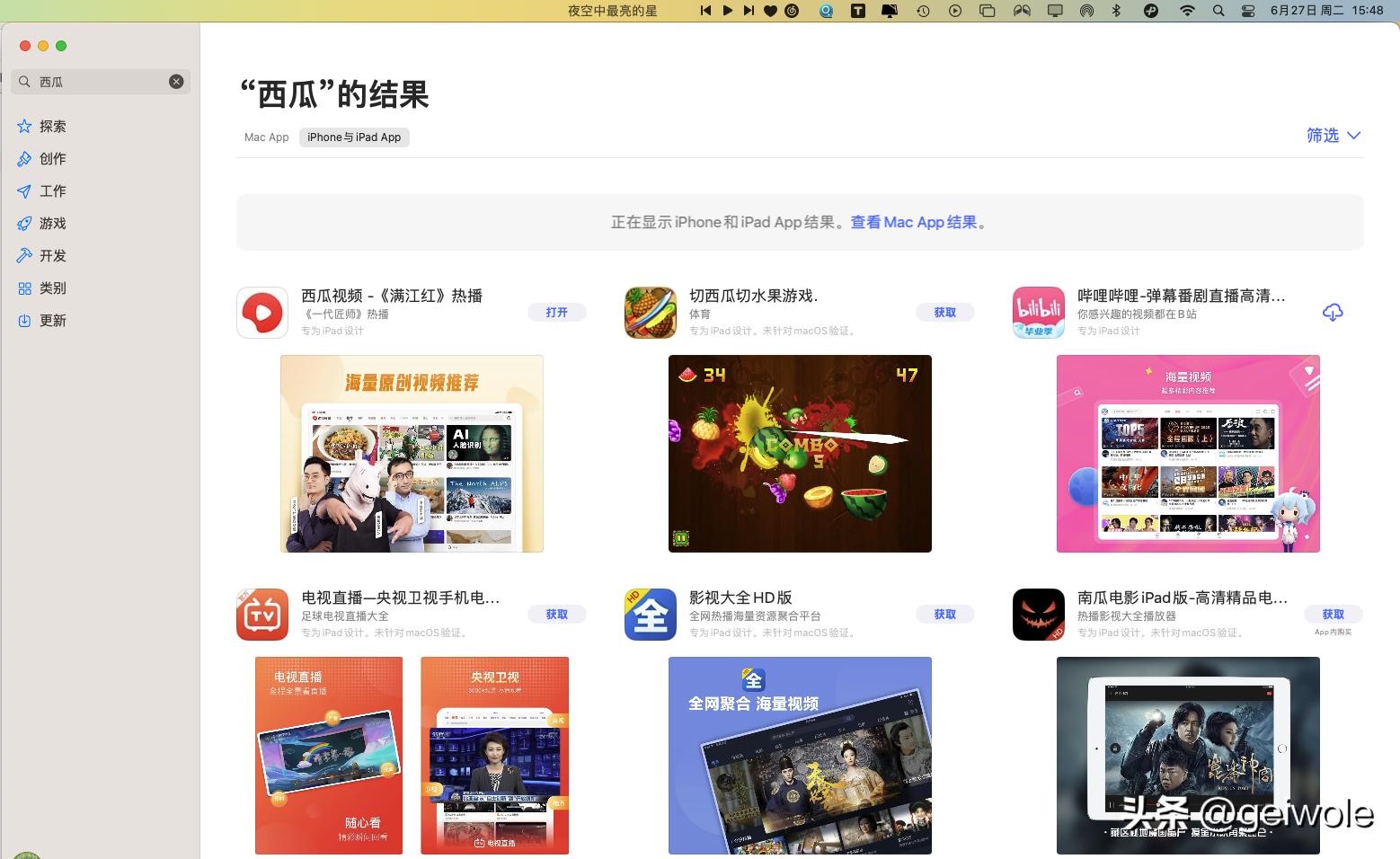Image resolution: width=1400 pixels, height=859 pixels.
Task: Open the 筛选 dropdown
Action: (1322, 136)
